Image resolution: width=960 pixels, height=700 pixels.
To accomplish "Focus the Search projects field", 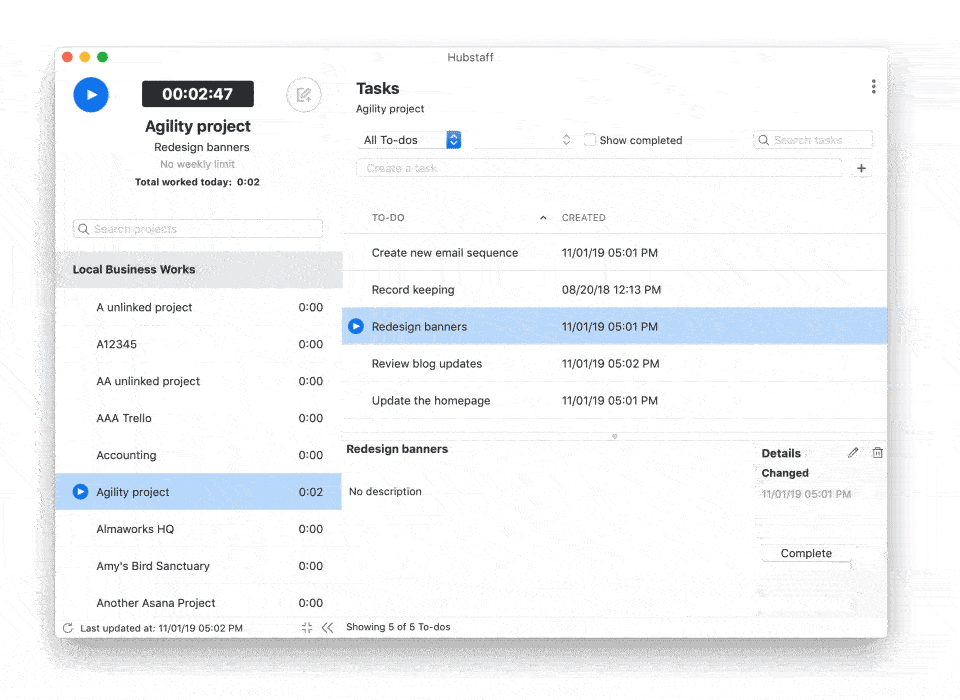I will tap(198, 229).
